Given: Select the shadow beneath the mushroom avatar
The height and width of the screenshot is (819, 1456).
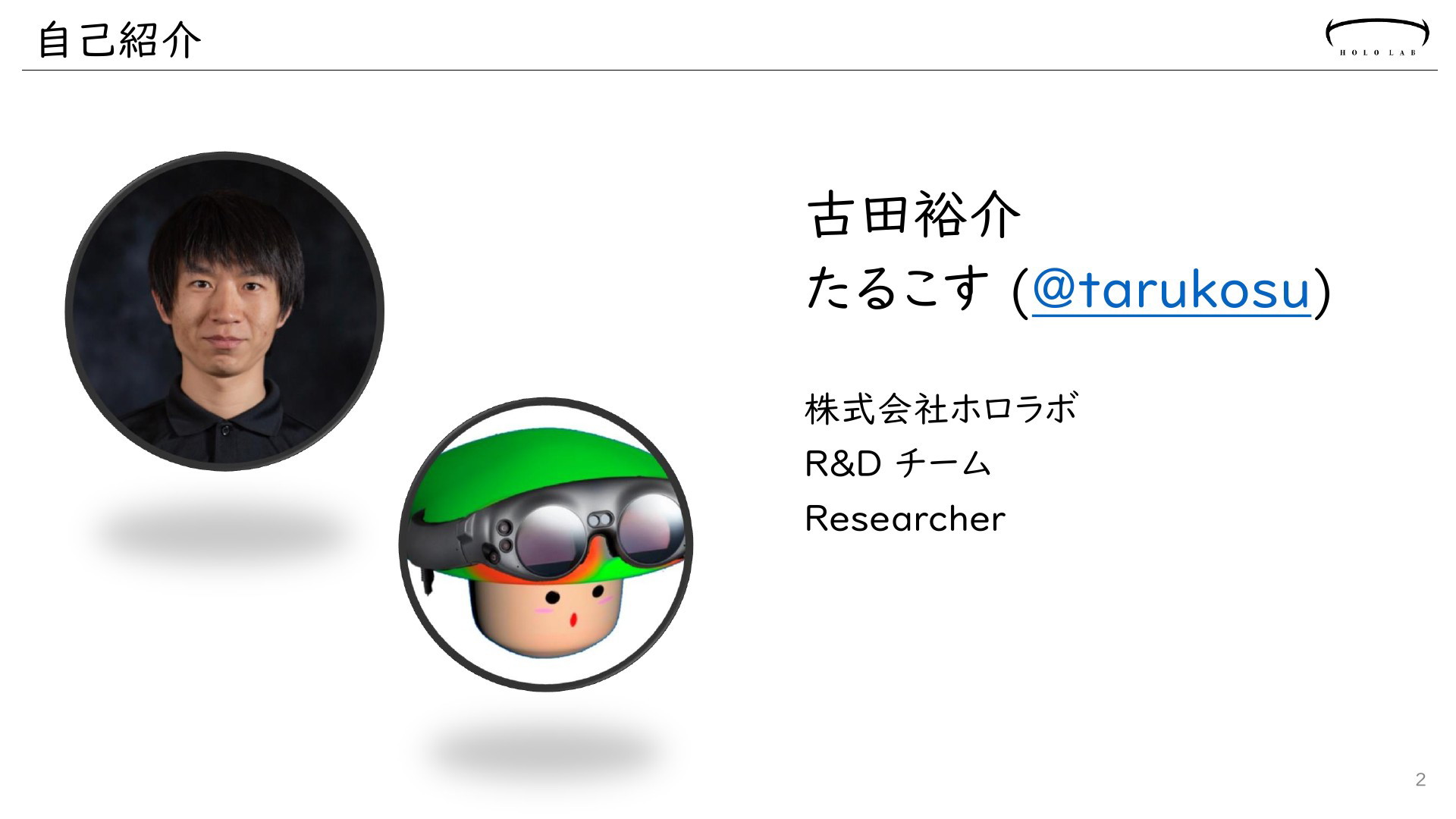Looking at the screenshot, I should pyautogui.click(x=545, y=751).
